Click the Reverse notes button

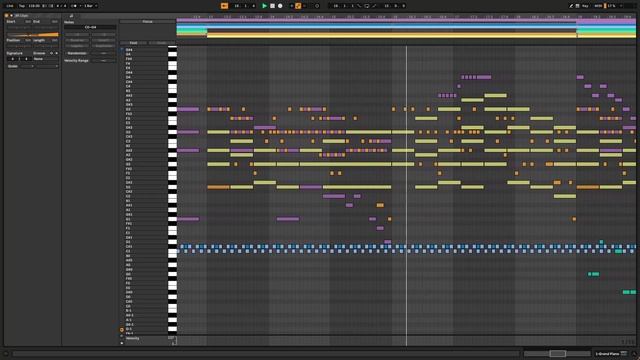[x=77, y=40]
